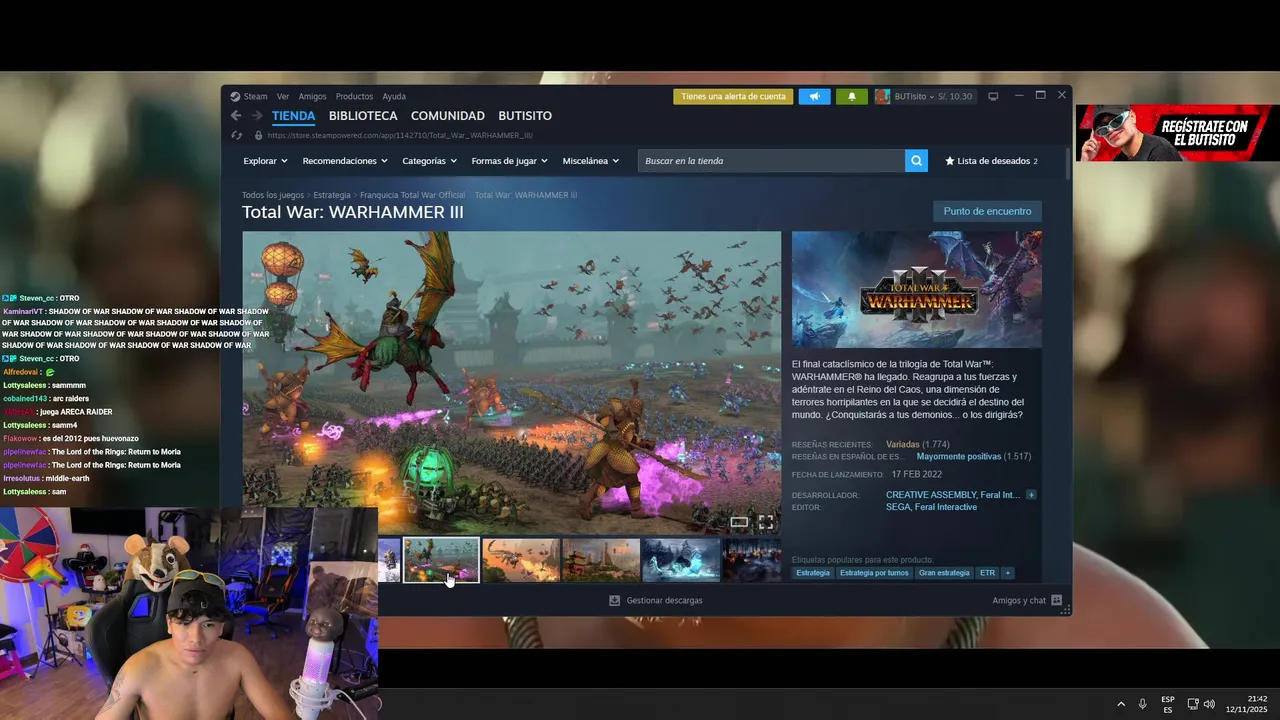Show hidden tray icons in the taskbar
Viewport: 1280px width, 720px height.
click(1120, 704)
